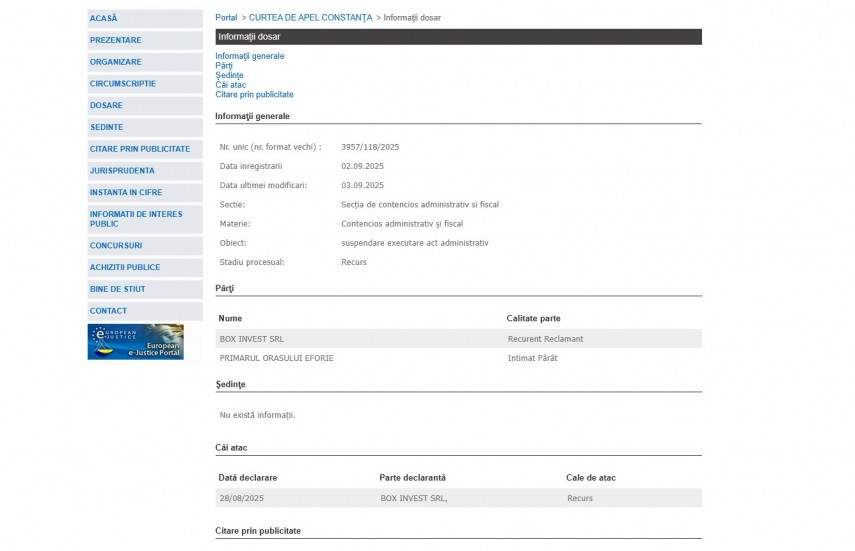Viewport: 855px width, 551px height.
Task: Click CITARE PRIN PUBLICITATE sidebar entry
Action: pos(144,149)
